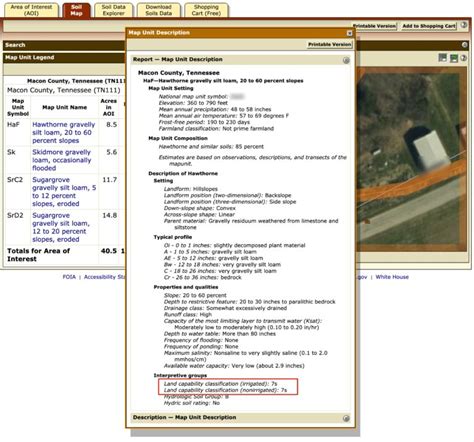Expand the Search panel via its round icon
The height and width of the screenshot is (442, 474).
[465, 45]
